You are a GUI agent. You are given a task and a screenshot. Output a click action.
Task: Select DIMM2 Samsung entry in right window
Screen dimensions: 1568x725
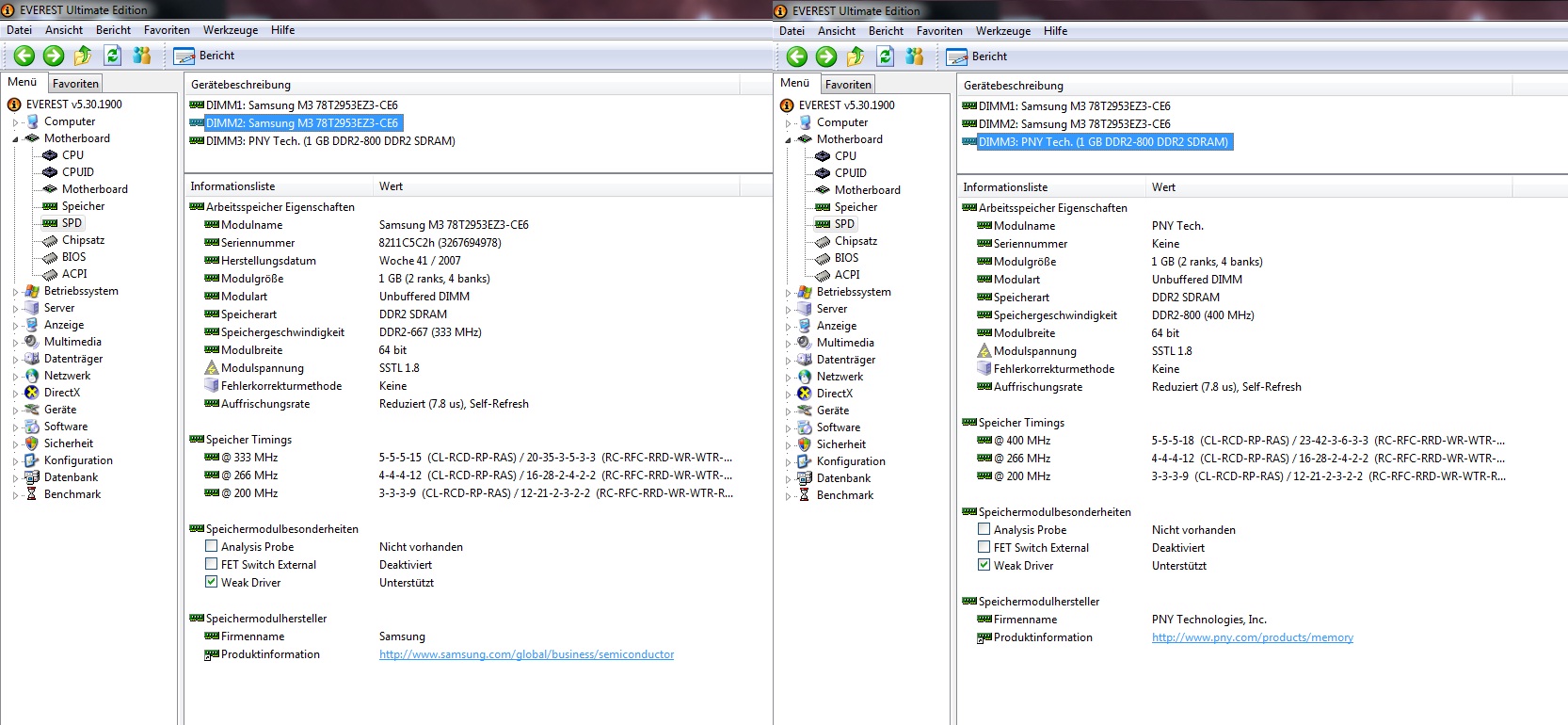click(x=1066, y=124)
